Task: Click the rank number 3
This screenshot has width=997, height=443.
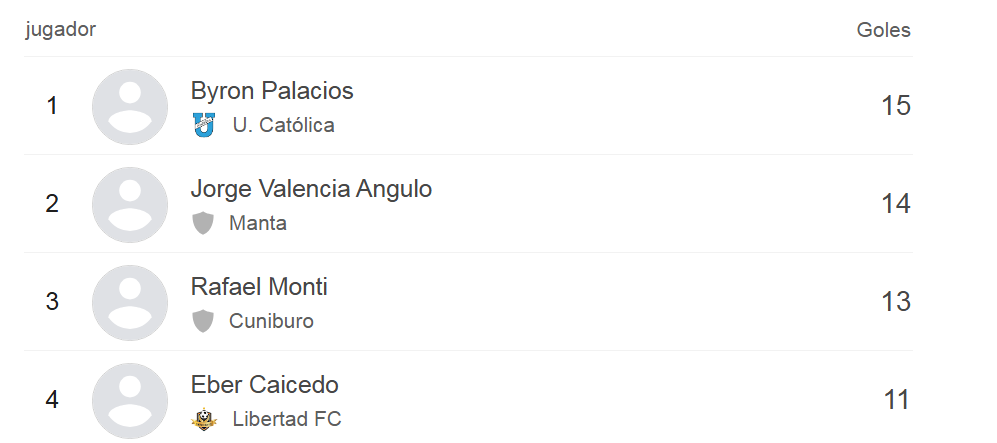Action: 52,301
